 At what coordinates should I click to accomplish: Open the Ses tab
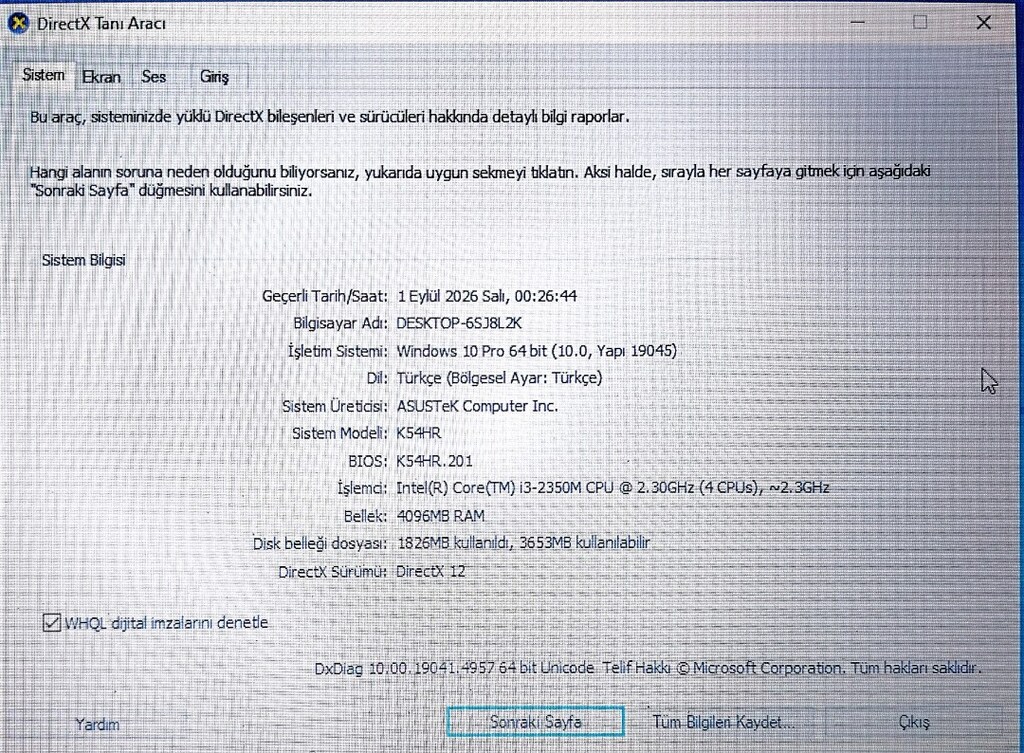pos(153,77)
